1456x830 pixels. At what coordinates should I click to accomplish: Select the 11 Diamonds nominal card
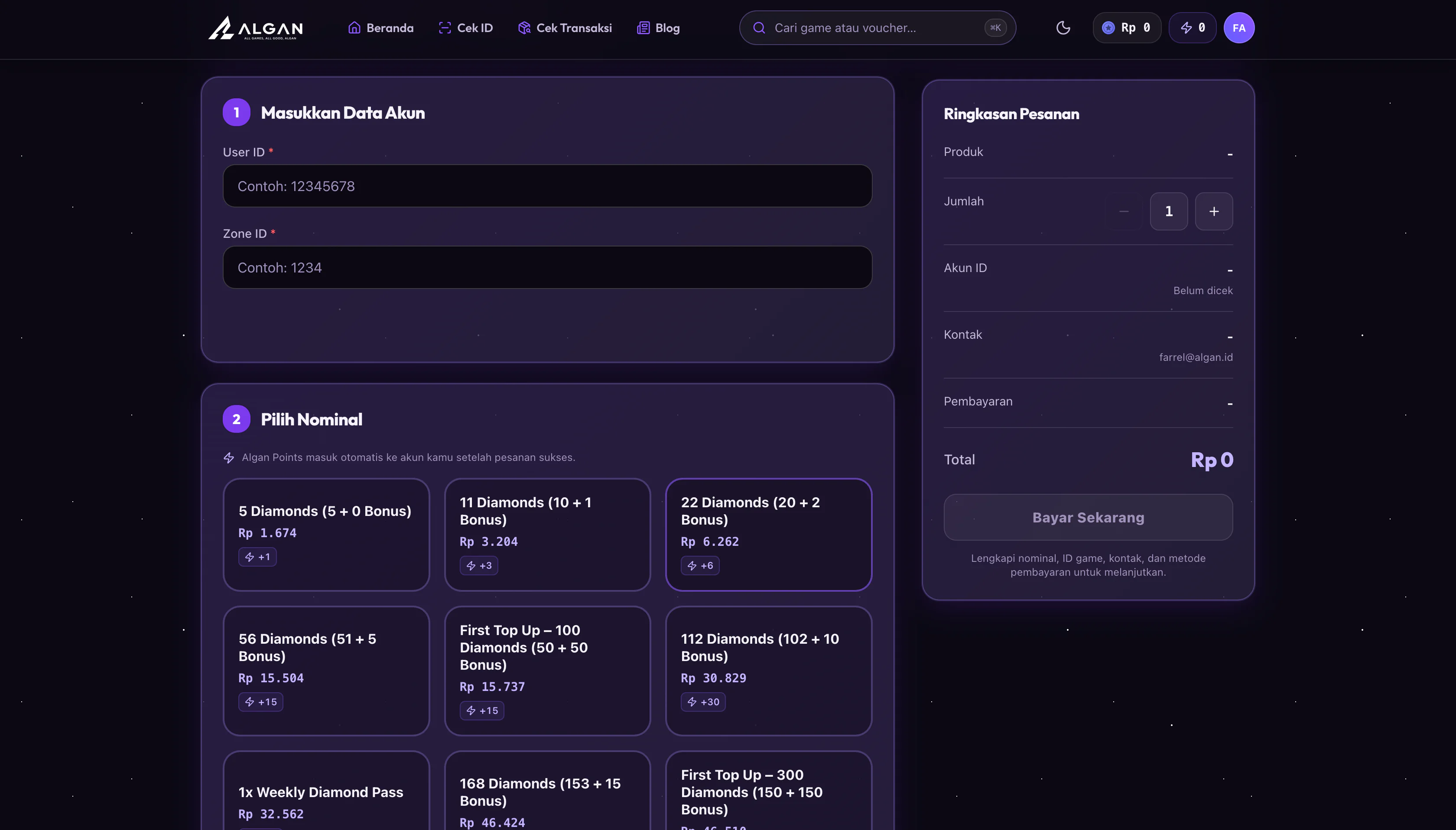click(547, 535)
